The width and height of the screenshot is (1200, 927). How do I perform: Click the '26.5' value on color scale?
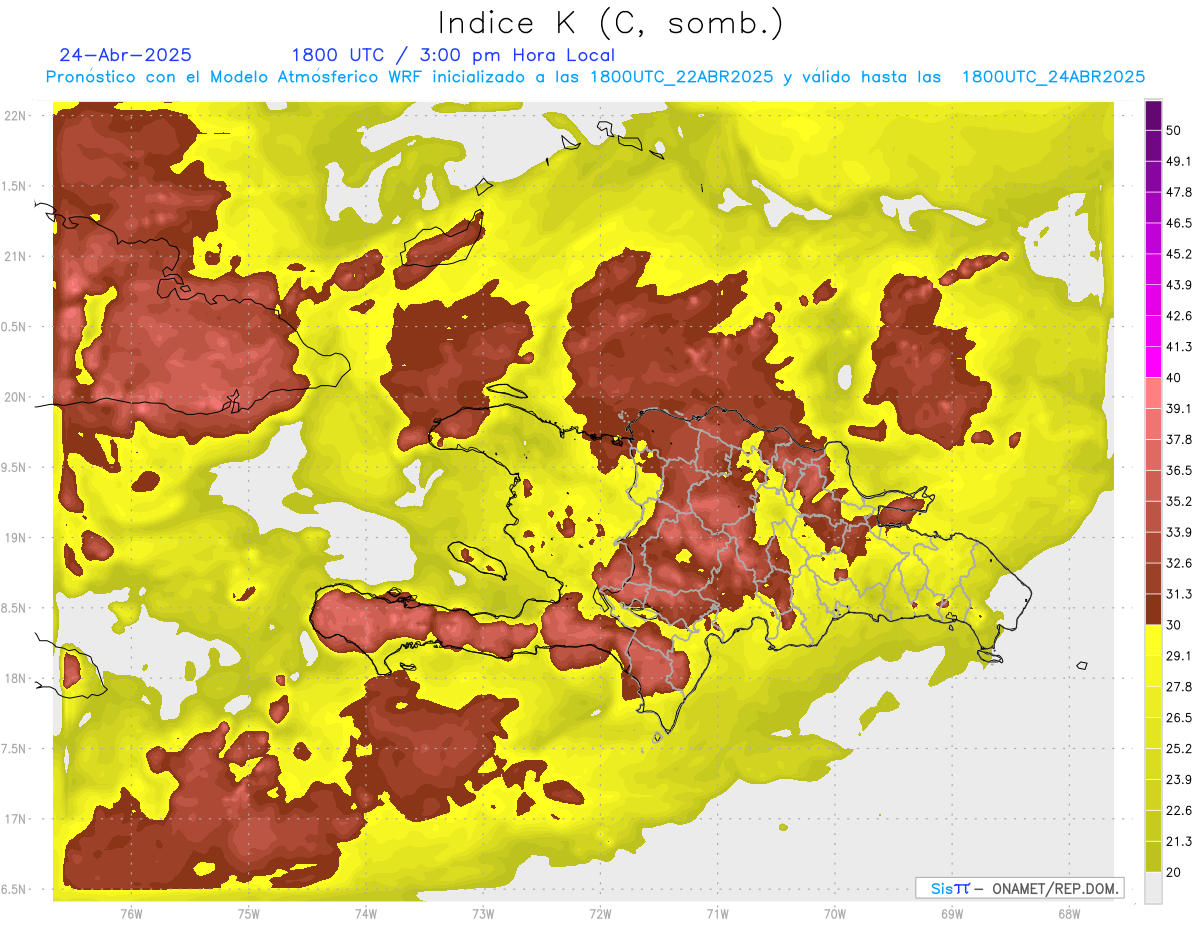(1179, 718)
